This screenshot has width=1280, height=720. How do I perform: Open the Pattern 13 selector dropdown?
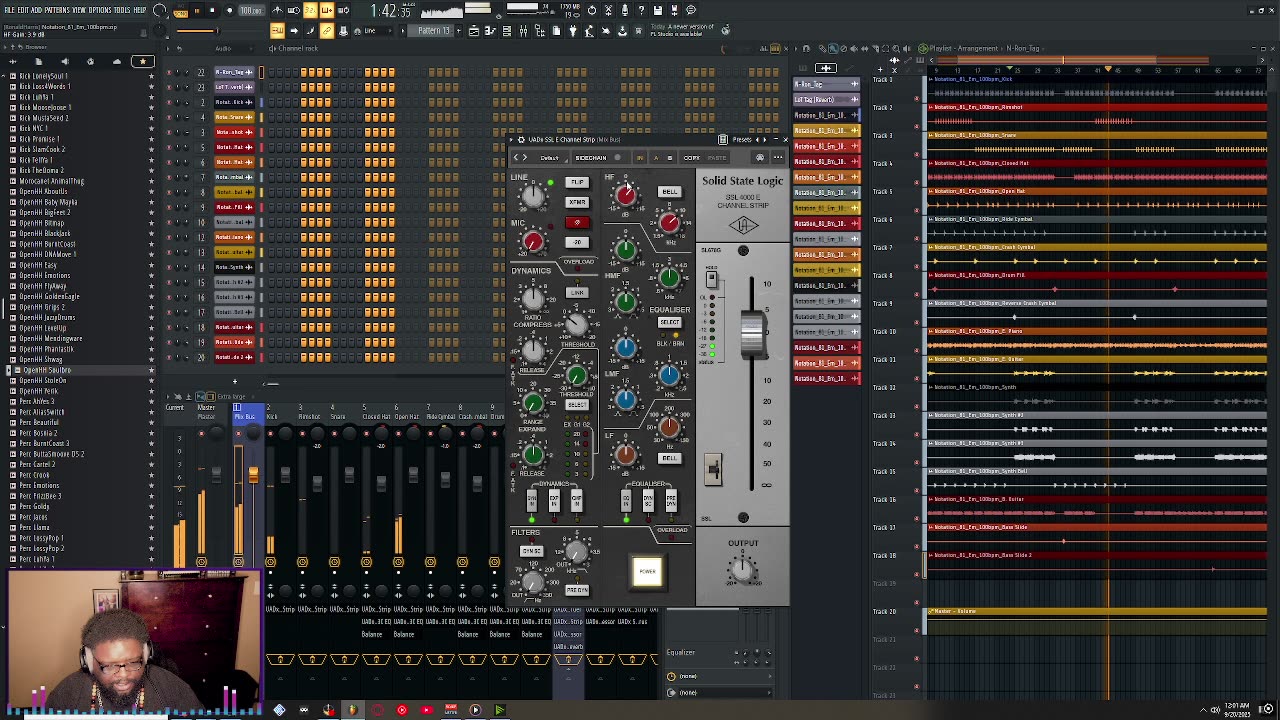[434, 31]
